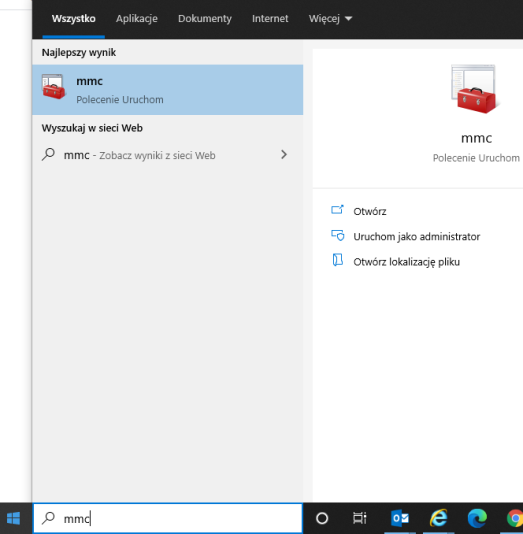Click the mmc toolbox icon in best result

53,87
